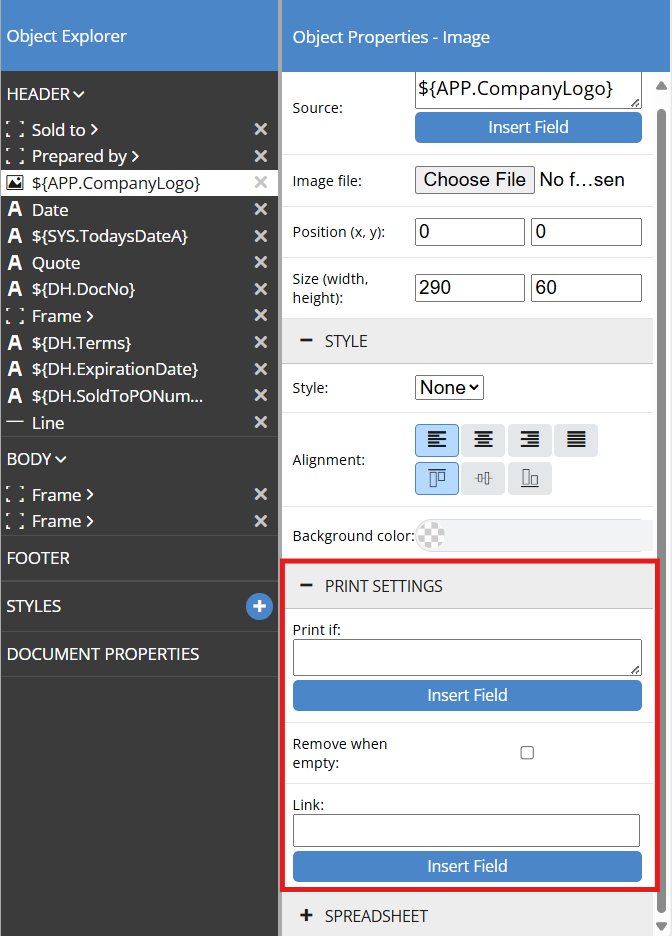
Task: Open the DOCUMENT PROPERTIES section
Action: click(x=103, y=654)
